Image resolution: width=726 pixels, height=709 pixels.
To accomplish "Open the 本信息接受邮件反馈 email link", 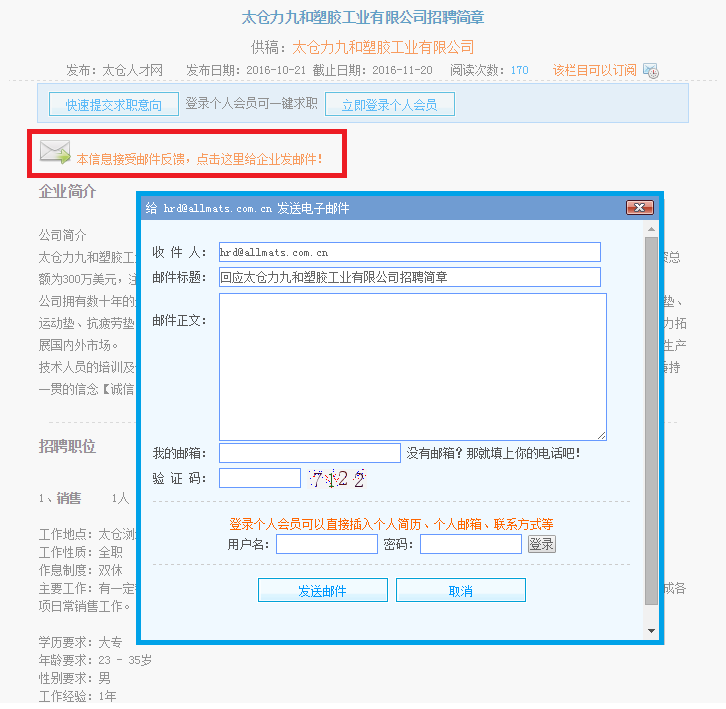I will 199,159.
